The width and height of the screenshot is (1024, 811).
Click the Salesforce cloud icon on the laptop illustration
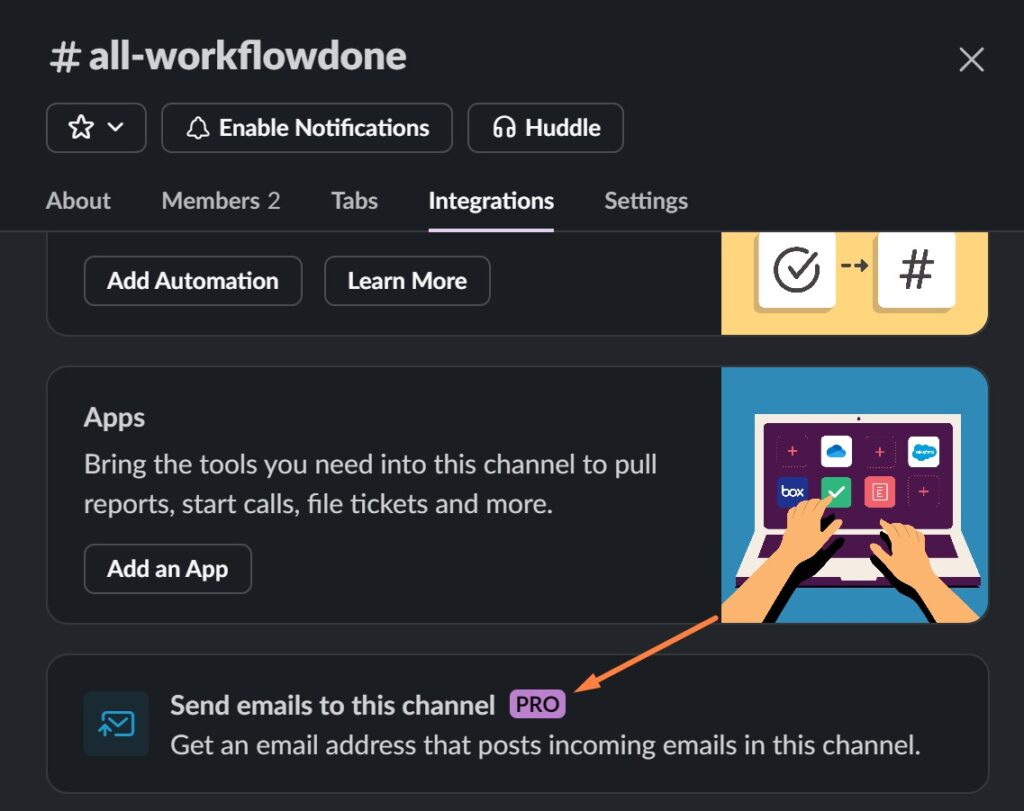[923, 452]
